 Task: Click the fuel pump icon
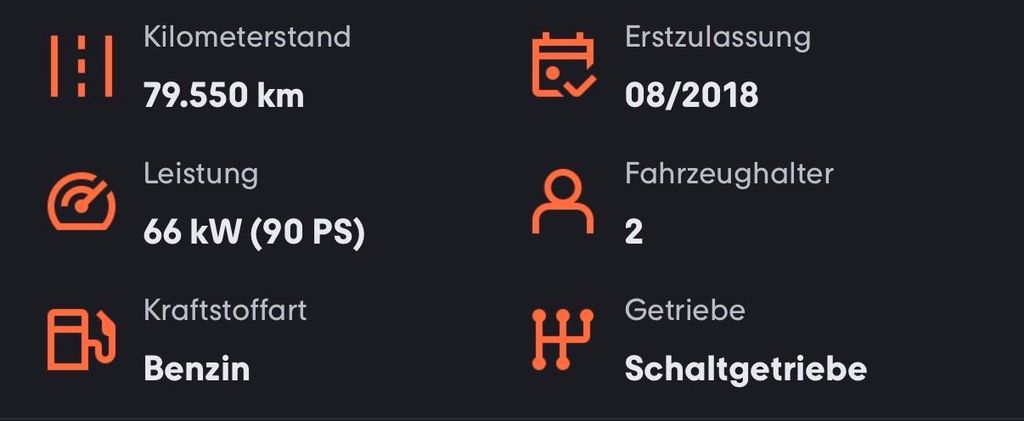tap(78, 340)
